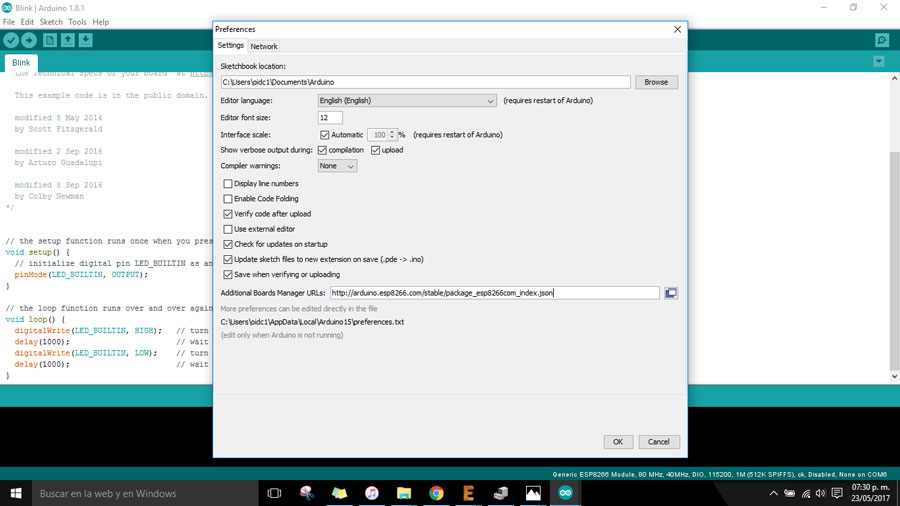Click OK to save preferences
The width and height of the screenshot is (900, 506).
618,442
